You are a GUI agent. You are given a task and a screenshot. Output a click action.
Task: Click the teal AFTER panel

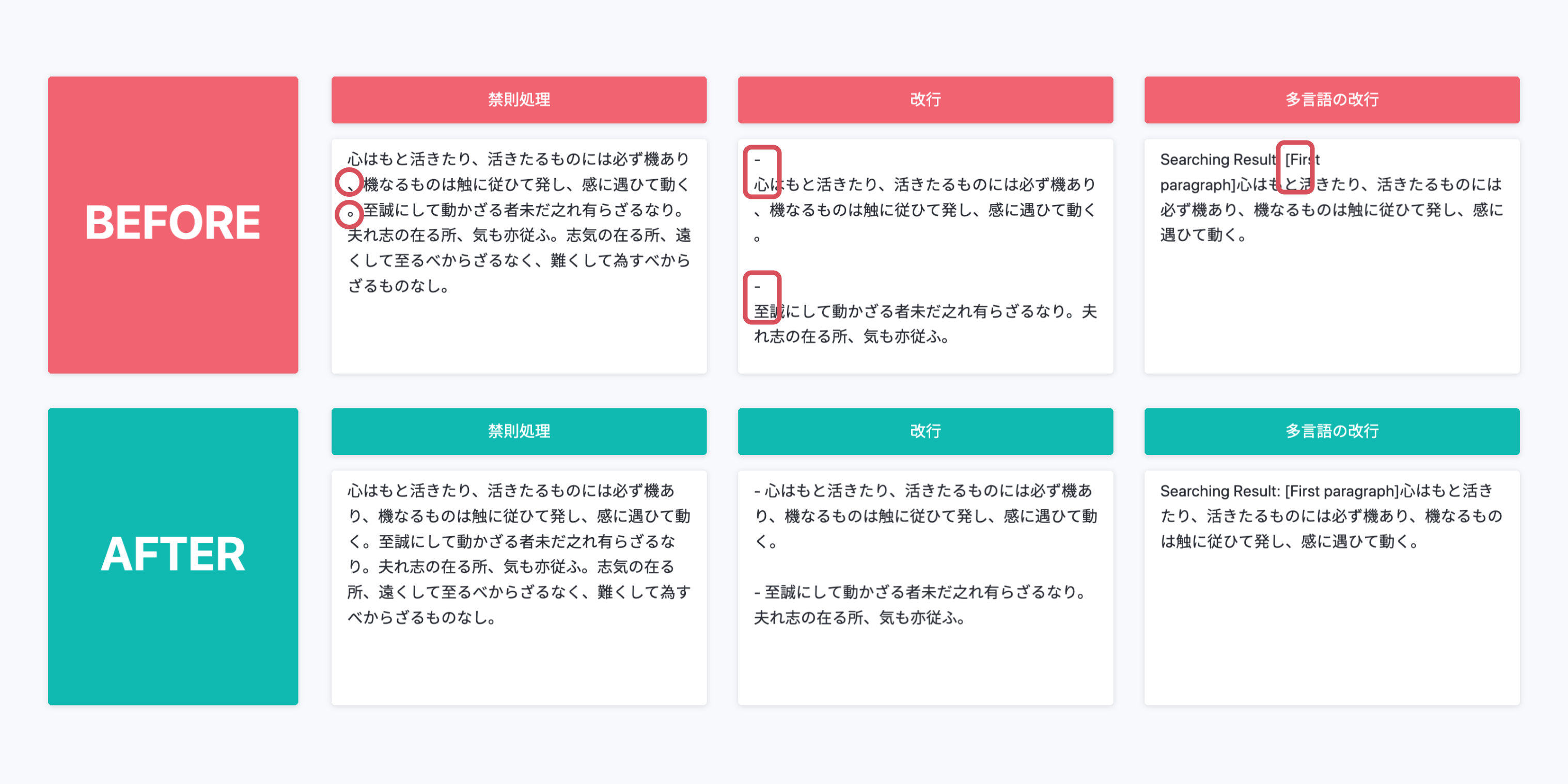pos(173,556)
